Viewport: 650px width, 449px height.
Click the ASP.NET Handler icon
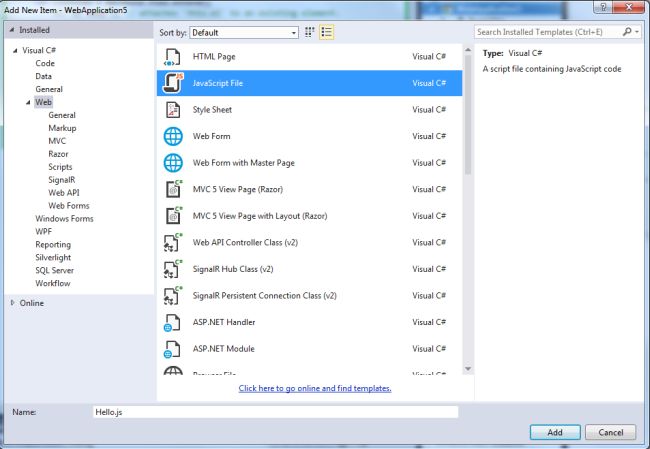coord(172,323)
